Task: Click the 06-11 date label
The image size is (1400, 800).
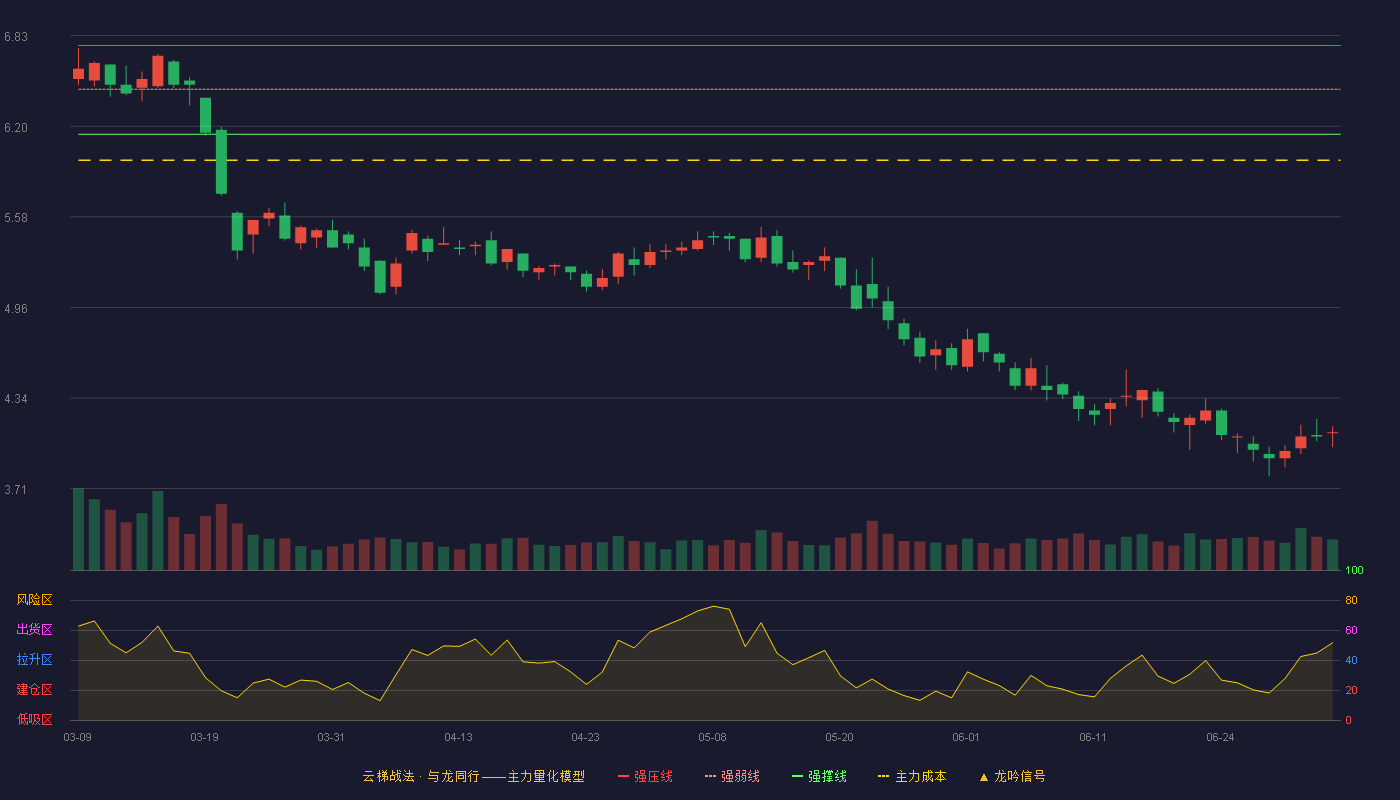Action: [1093, 737]
